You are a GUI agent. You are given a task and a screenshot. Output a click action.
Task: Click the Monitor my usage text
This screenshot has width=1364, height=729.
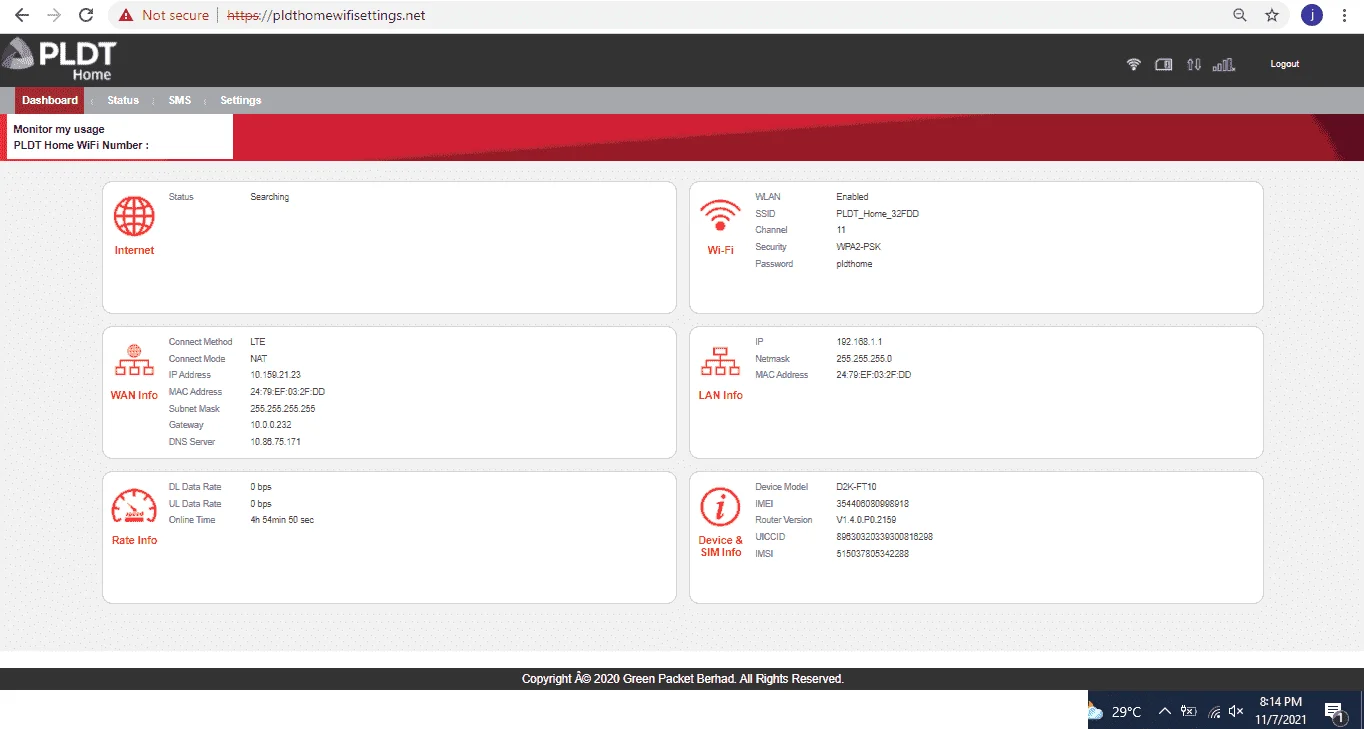[x=59, y=129]
